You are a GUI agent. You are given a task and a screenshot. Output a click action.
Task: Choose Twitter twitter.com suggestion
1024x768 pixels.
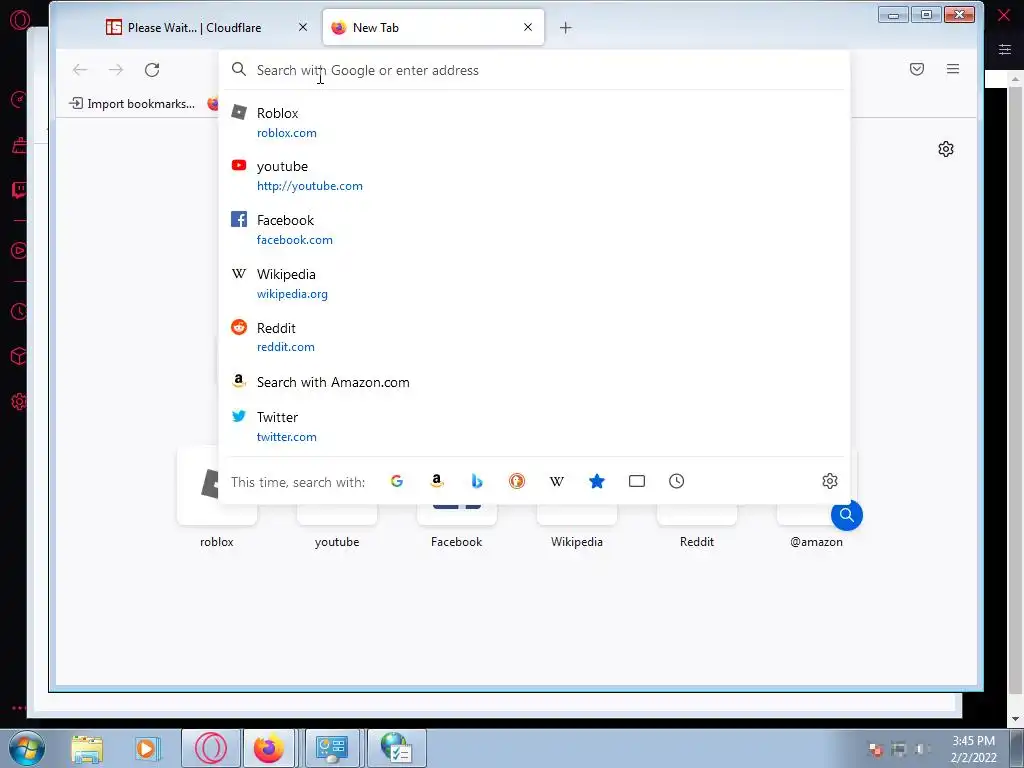(x=534, y=426)
